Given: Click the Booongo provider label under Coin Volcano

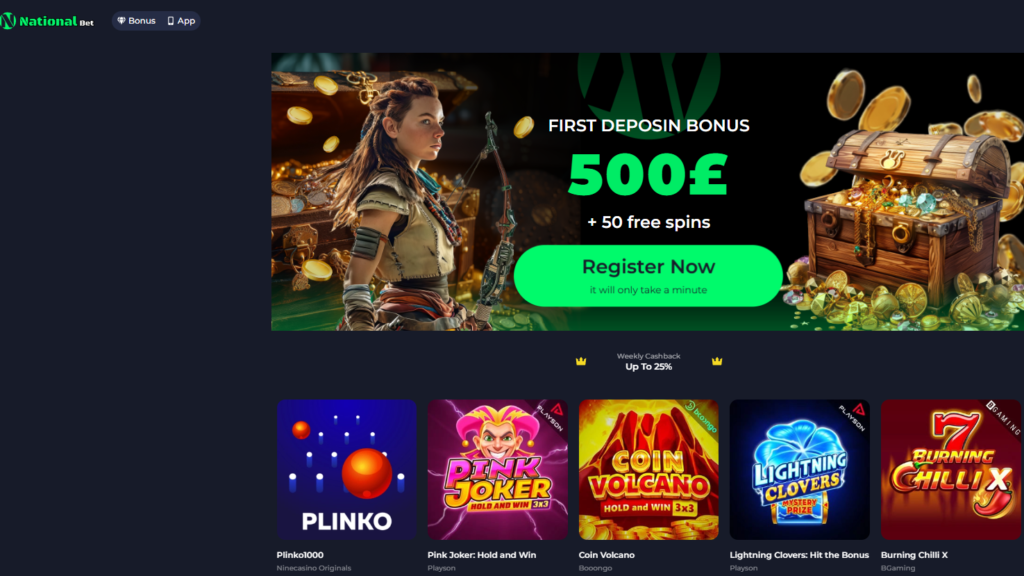Looking at the screenshot, I should tap(596, 568).
